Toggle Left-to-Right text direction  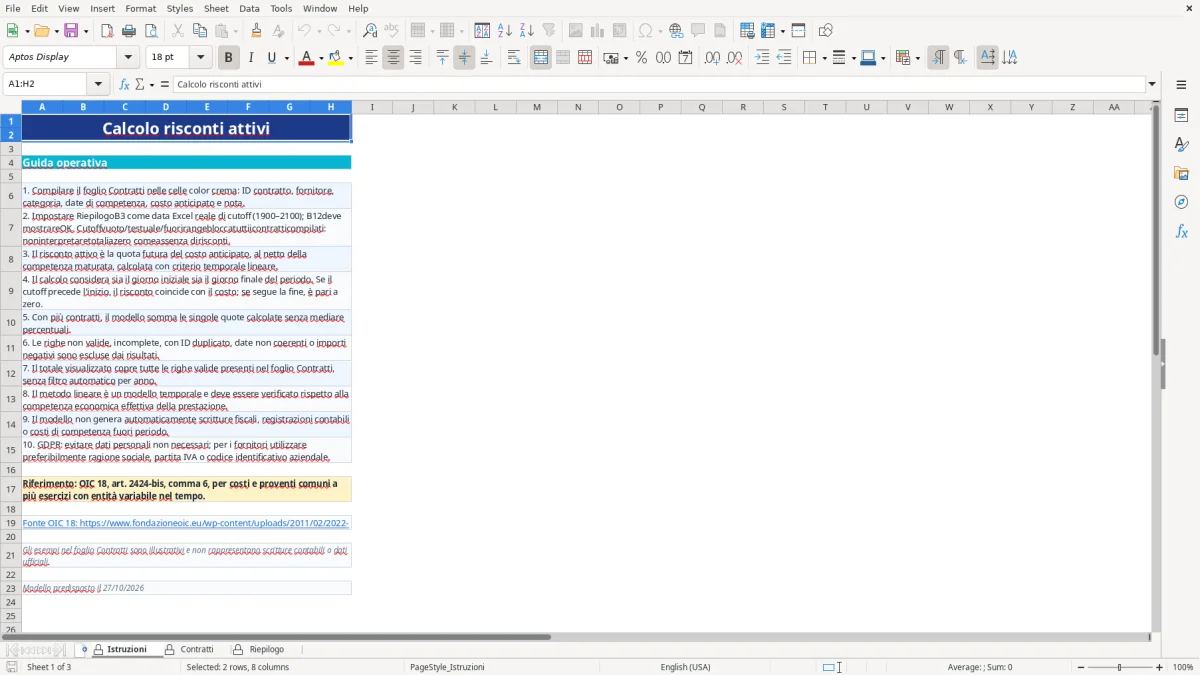938,58
